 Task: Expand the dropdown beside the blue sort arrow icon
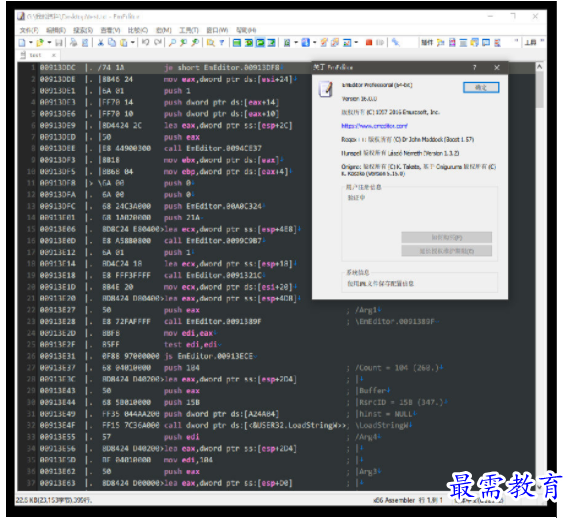click(314, 43)
